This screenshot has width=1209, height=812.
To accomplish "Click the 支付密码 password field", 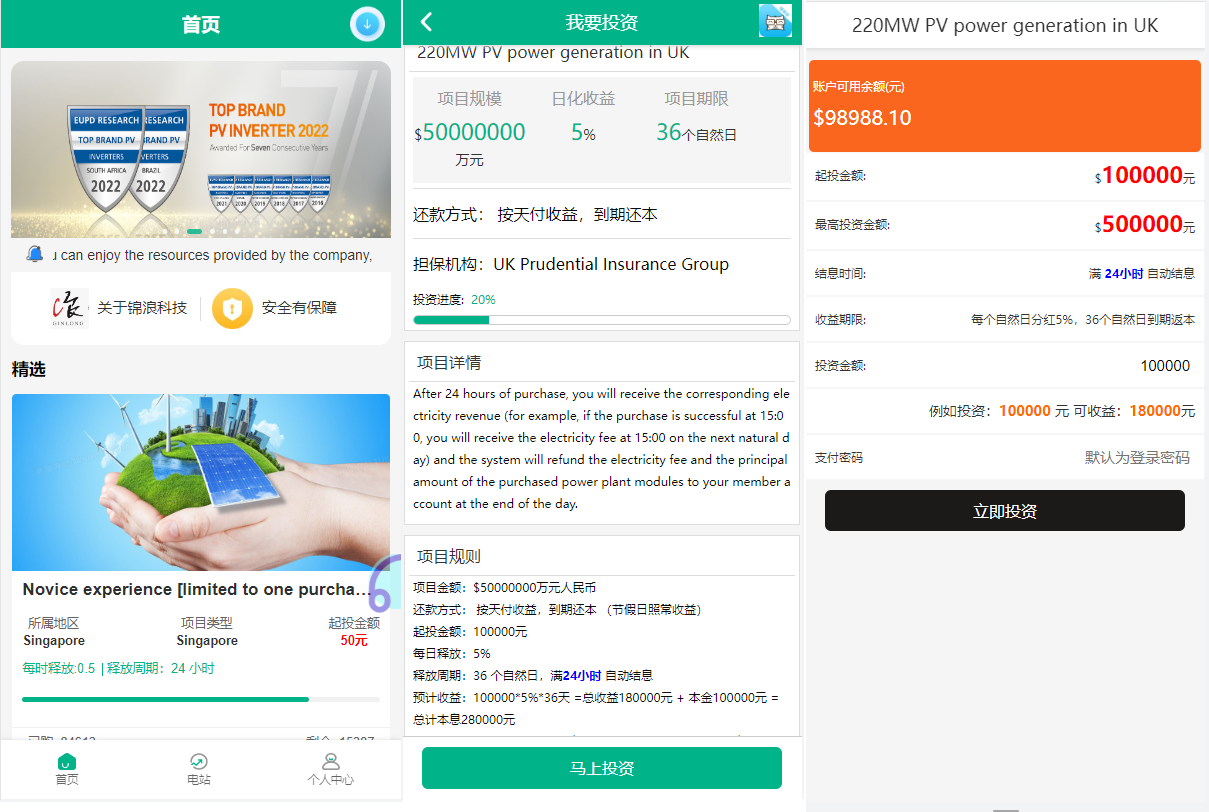I will click(x=1005, y=458).
